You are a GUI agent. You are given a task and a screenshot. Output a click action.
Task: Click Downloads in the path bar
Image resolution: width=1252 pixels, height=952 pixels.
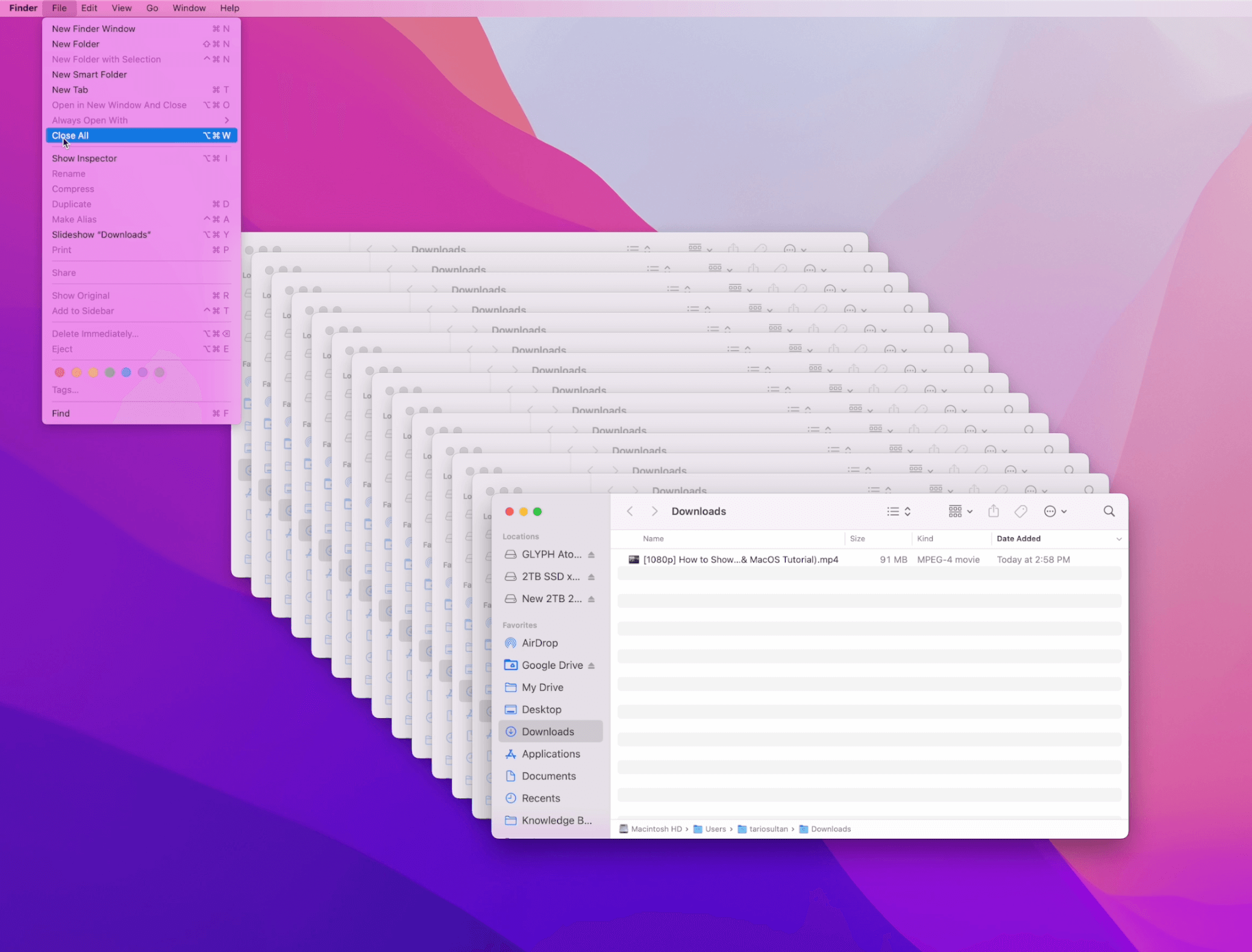click(824, 829)
